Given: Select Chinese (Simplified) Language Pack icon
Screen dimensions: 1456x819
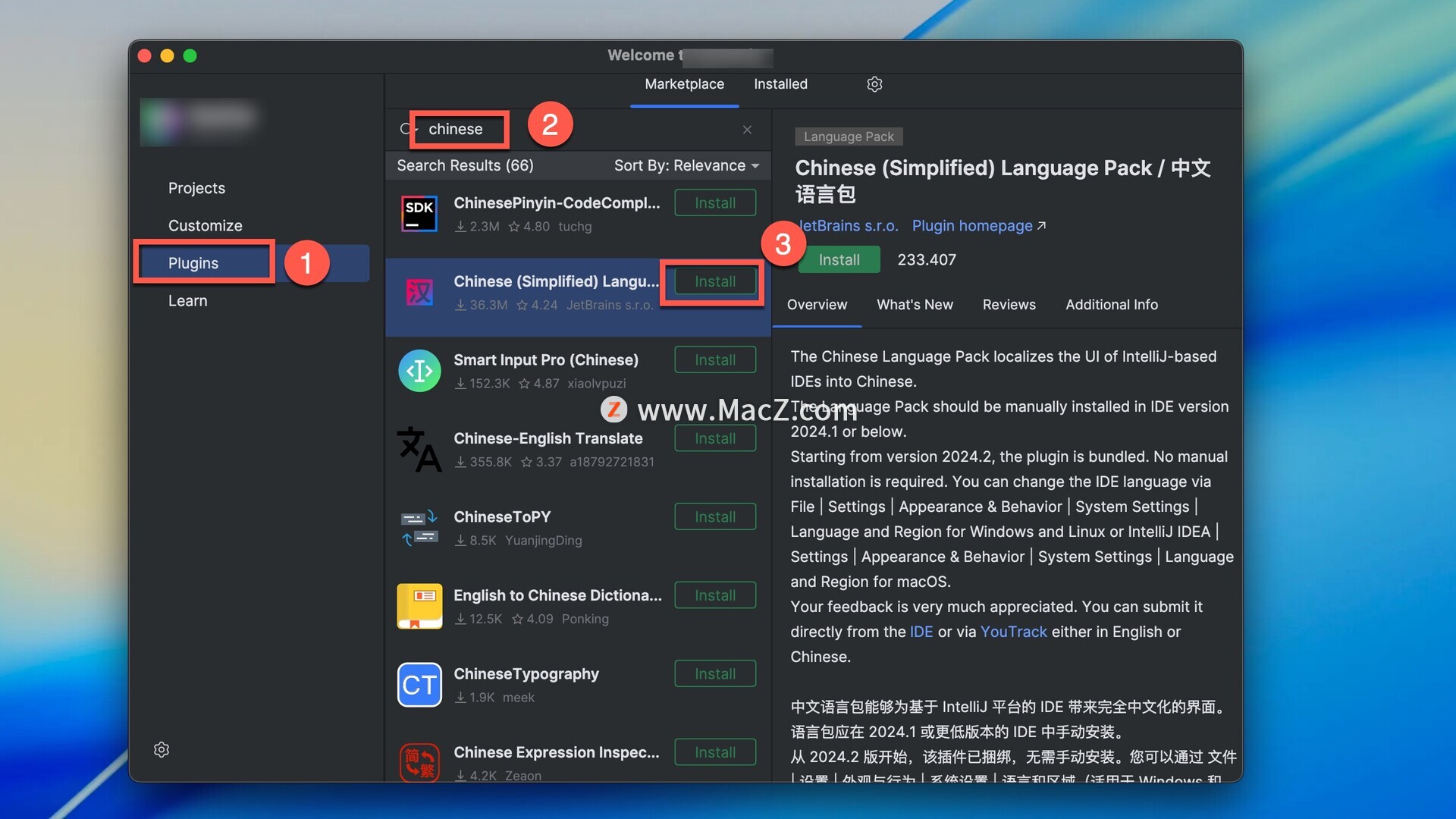Looking at the screenshot, I should tap(419, 292).
